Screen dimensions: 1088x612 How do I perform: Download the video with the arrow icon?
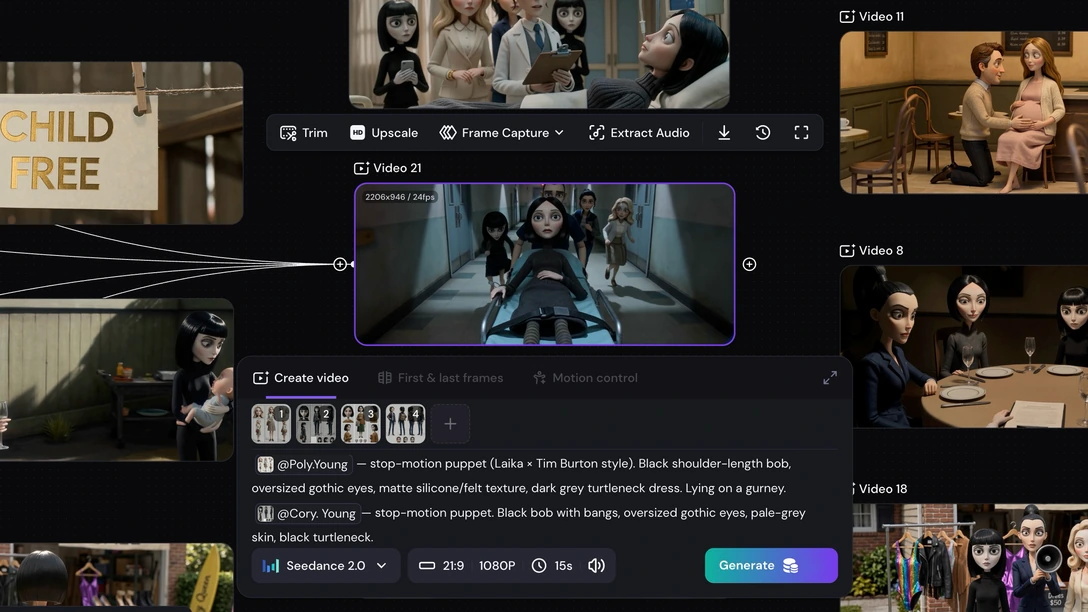click(x=724, y=133)
